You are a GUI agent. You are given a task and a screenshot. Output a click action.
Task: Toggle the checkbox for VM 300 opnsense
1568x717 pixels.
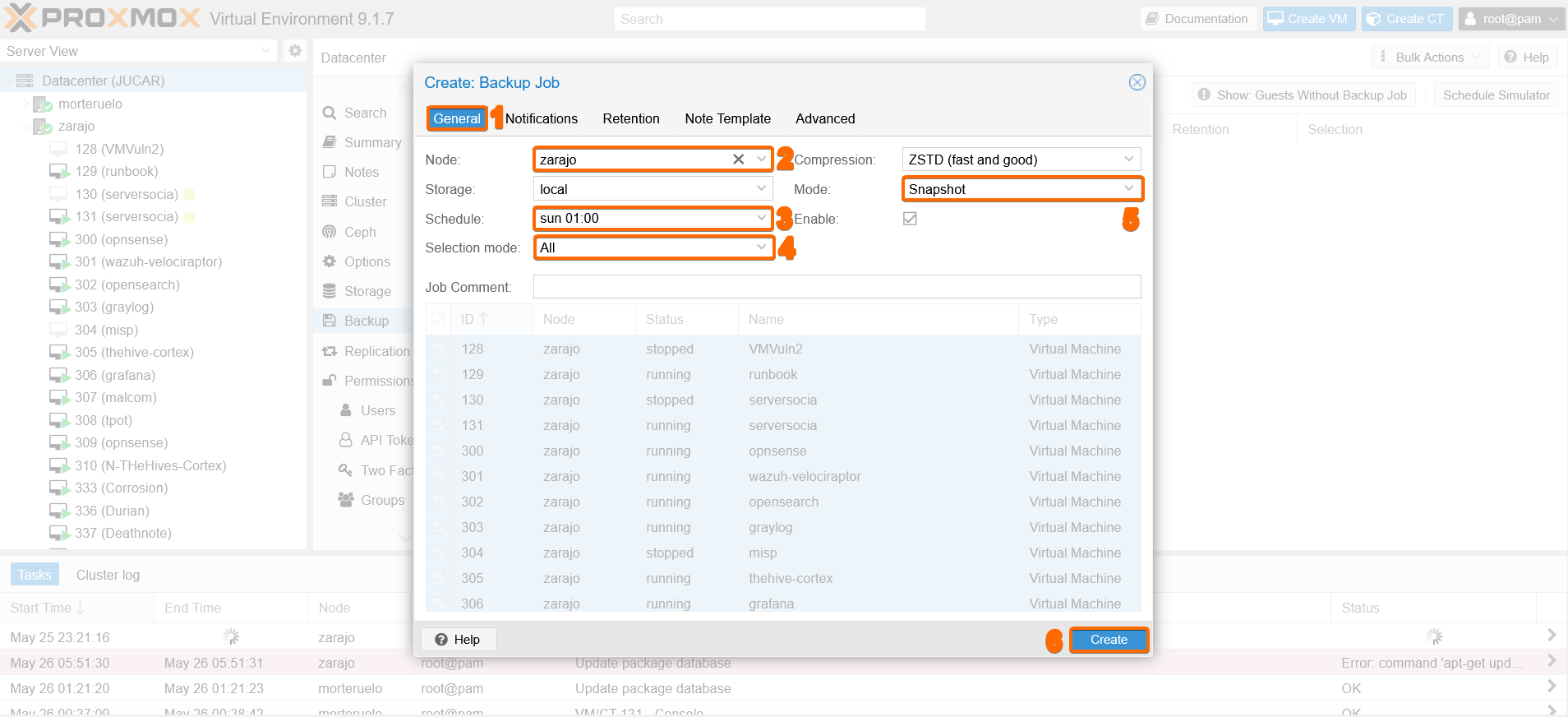coord(439,451)
